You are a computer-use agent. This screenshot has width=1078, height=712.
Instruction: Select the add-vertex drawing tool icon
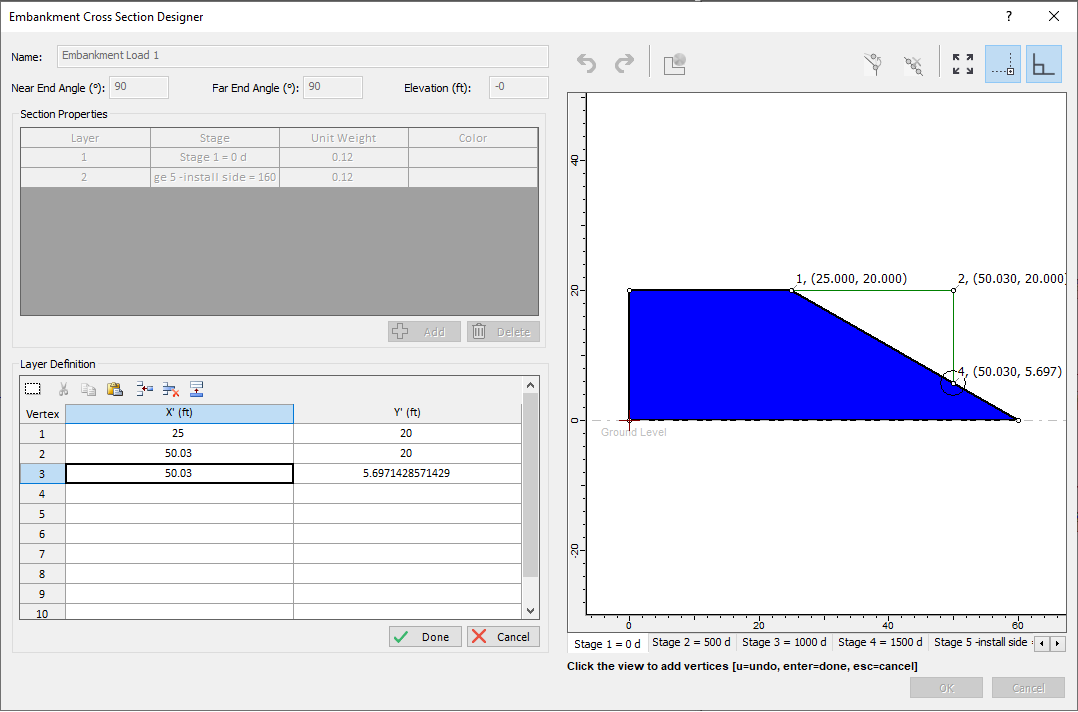click(872, 62)
